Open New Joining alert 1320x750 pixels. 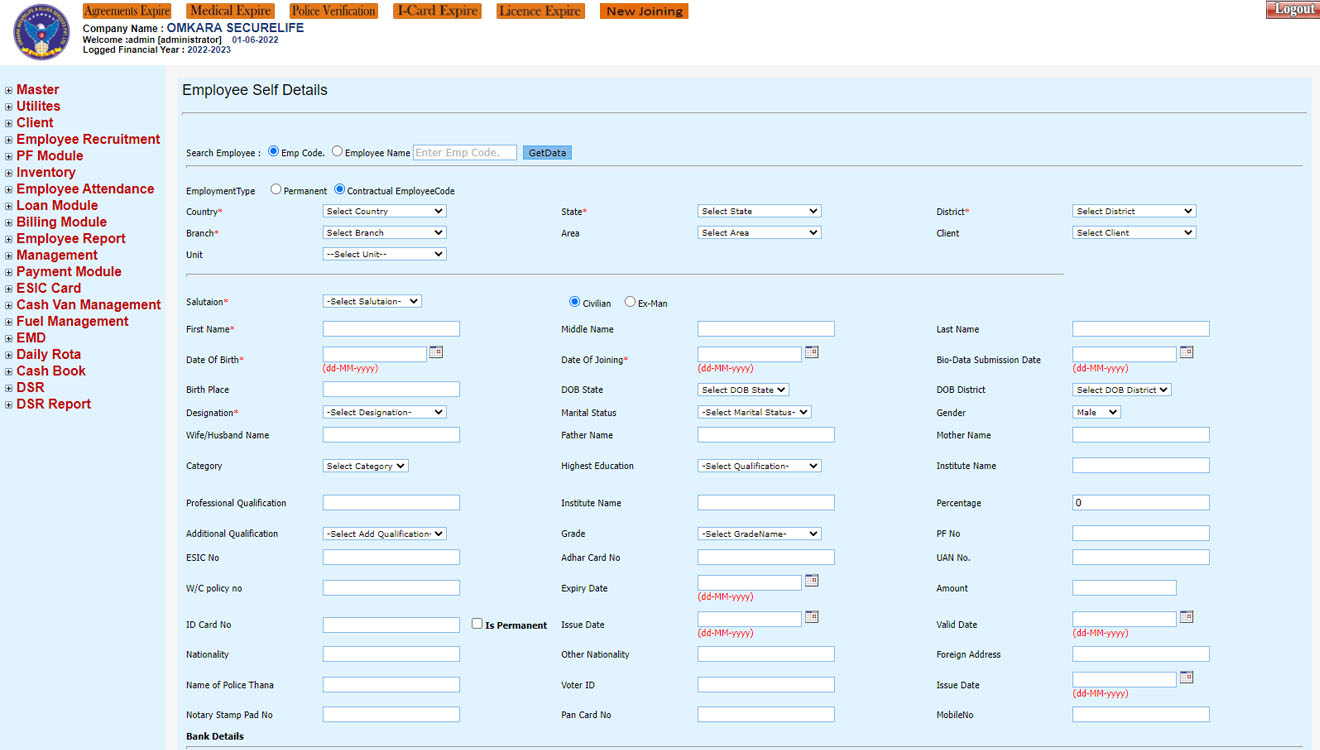pyautogui.click(x=644, y=11)
